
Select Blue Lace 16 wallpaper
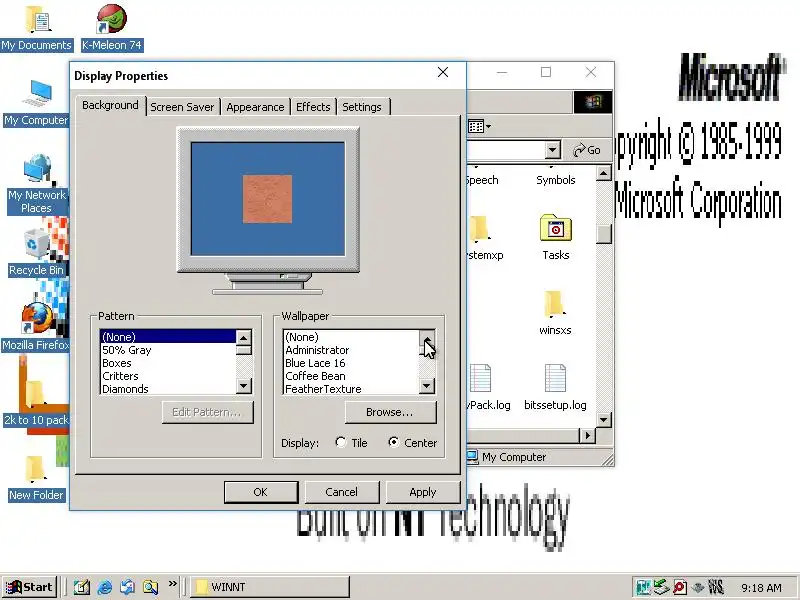click(351, 363)
